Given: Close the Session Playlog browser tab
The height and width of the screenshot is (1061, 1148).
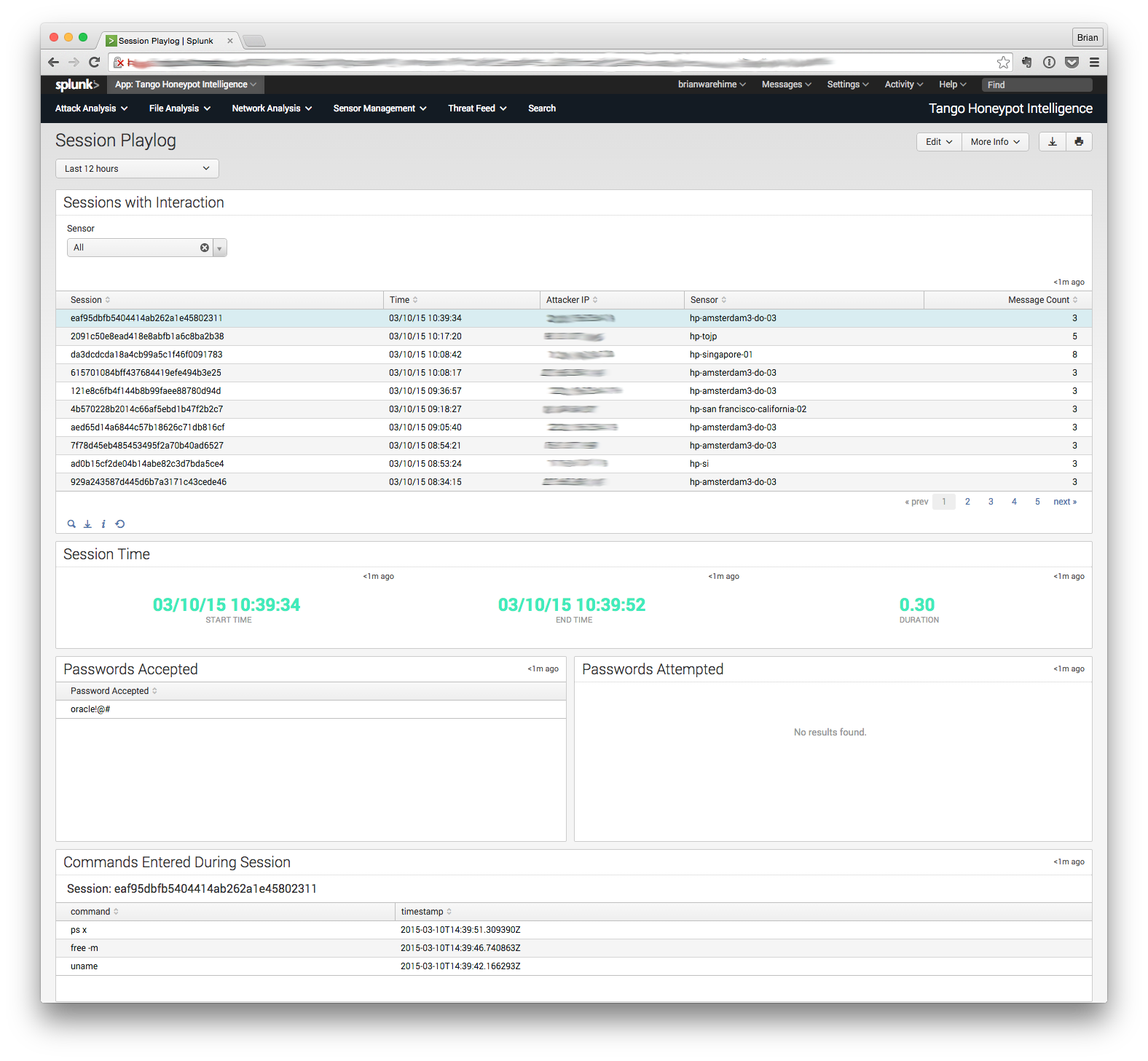Looking at the screenshot, I should tap(230, 41).
